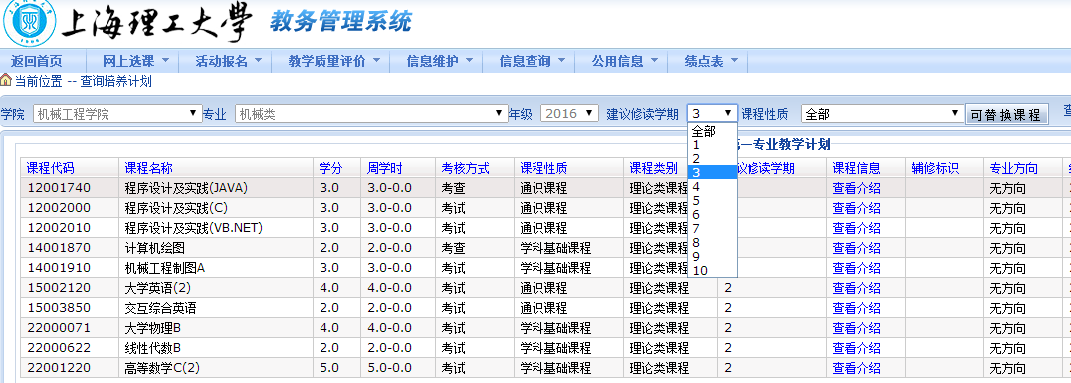Image resolution: width=1071 pixels, height=383 pixels.
Task: Select option 10 in semester list
Action: pos(712,270)
